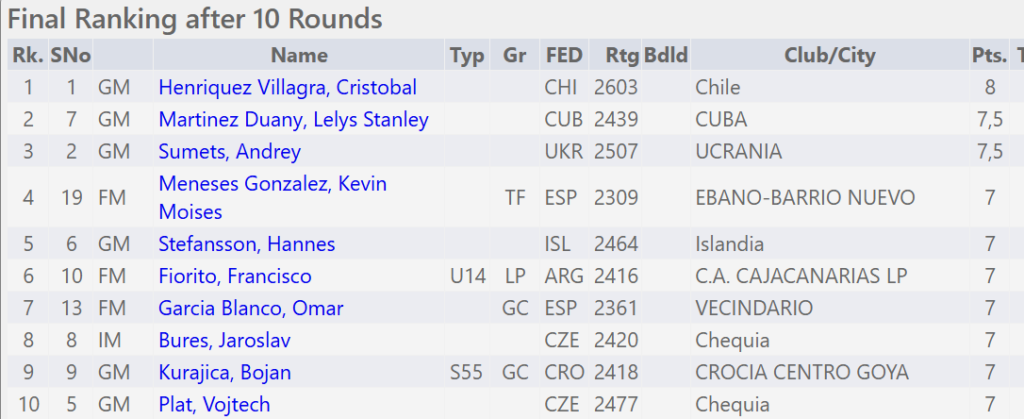Open the Plat, Vojtech link

click(x=214, y=405)
